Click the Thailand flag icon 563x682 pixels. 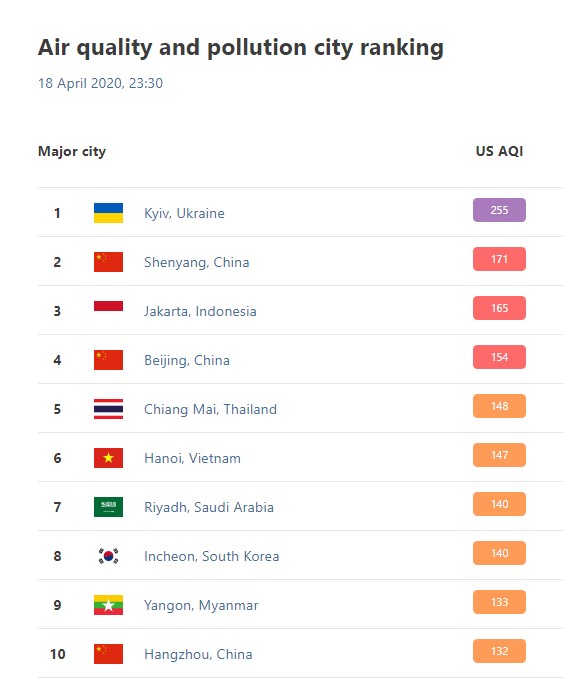click(108, 409)
